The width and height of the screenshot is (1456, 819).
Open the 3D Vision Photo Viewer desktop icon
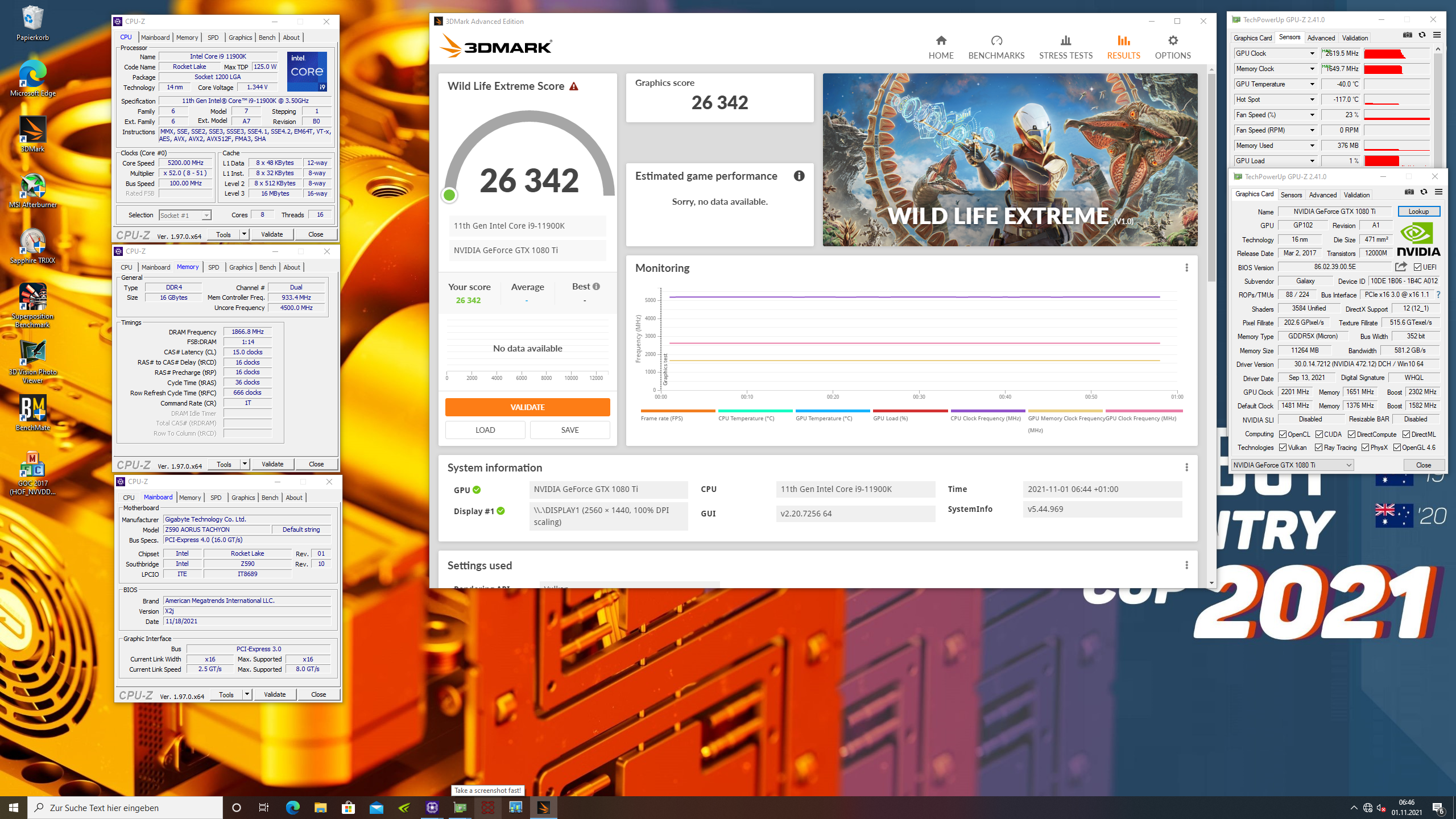[x=32, y=362]
